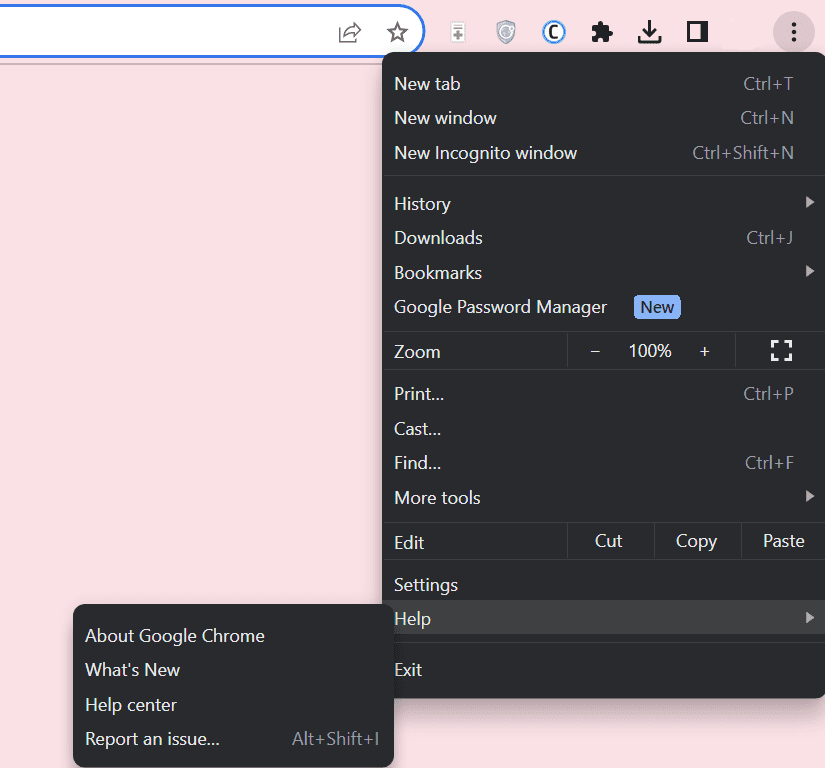Image resolution: width=825 pixels, height=768 pixels.
Task: Decrease zoom with the minus button
Action: tap(595, 351)
